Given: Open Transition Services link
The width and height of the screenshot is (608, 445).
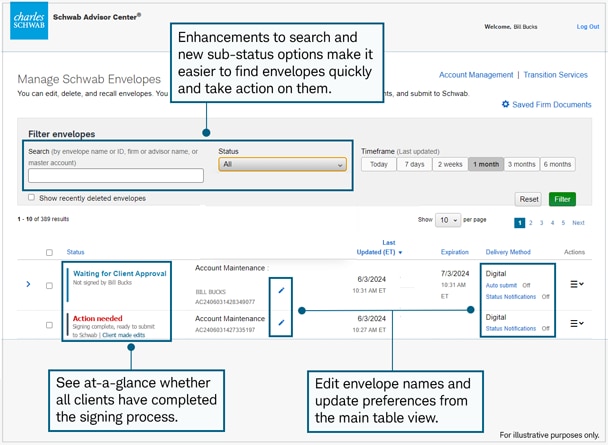Looking at the screenshot, I should pos(555,75).
